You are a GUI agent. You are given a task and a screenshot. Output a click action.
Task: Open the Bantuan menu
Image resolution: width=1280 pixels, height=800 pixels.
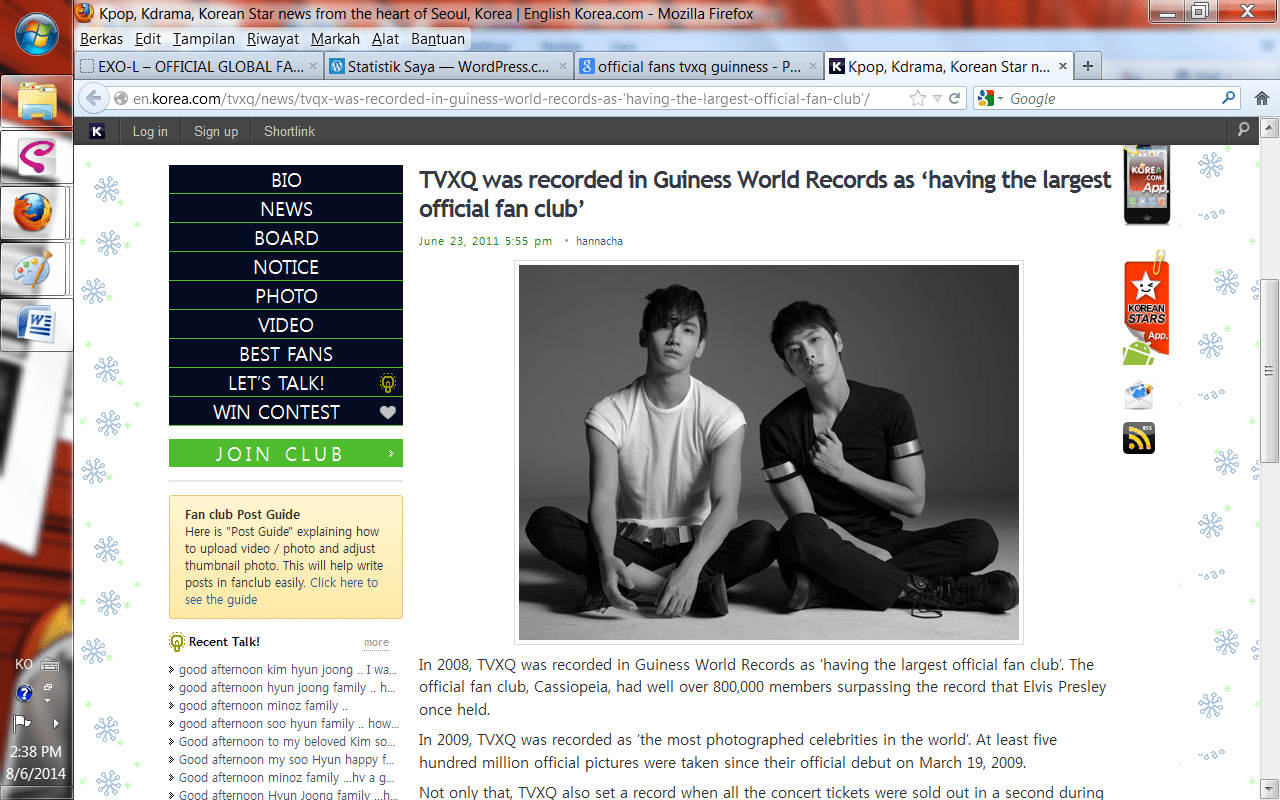438,39
